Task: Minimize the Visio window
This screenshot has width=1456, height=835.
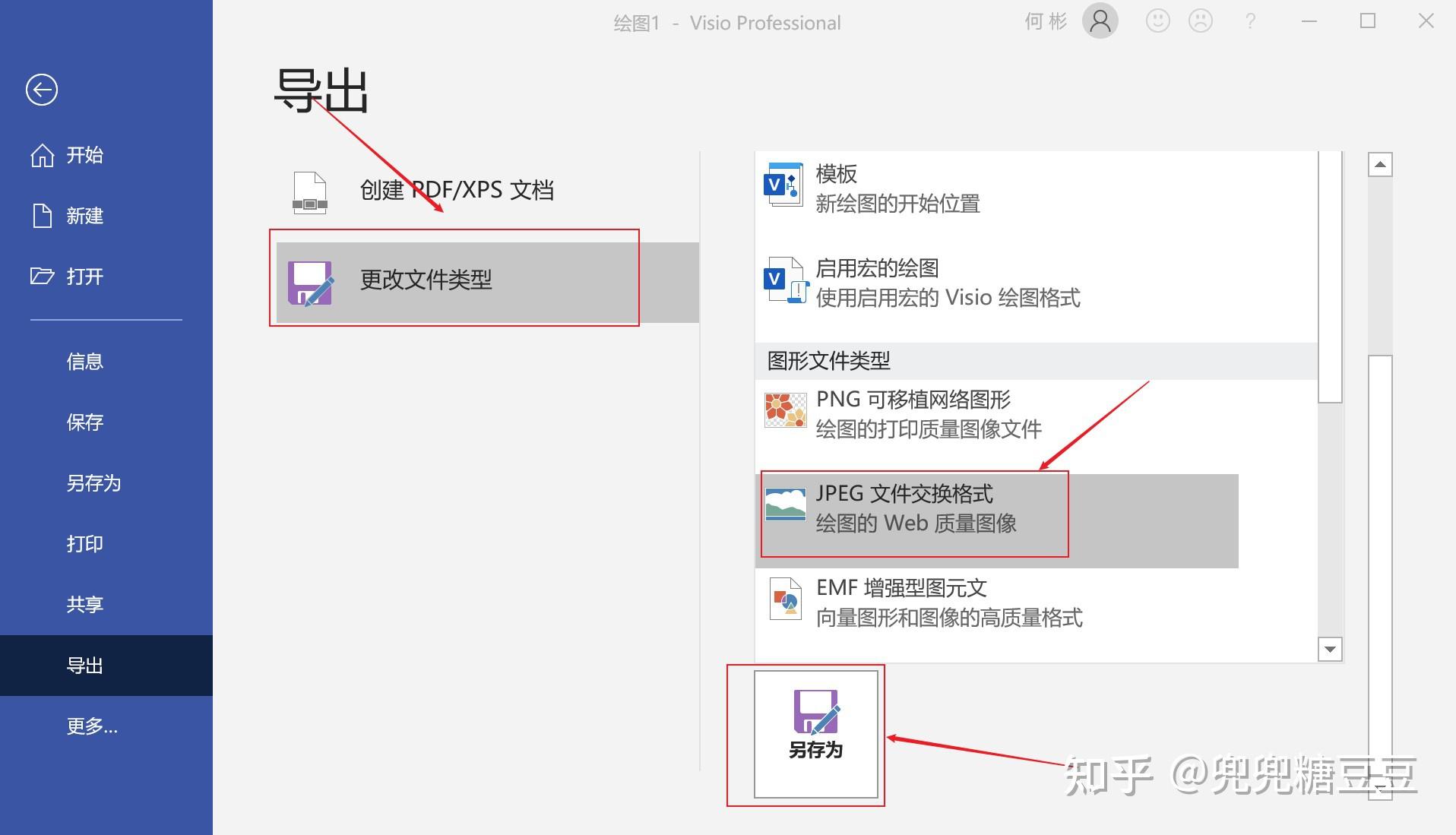Action: click(x=1309, y=21)
